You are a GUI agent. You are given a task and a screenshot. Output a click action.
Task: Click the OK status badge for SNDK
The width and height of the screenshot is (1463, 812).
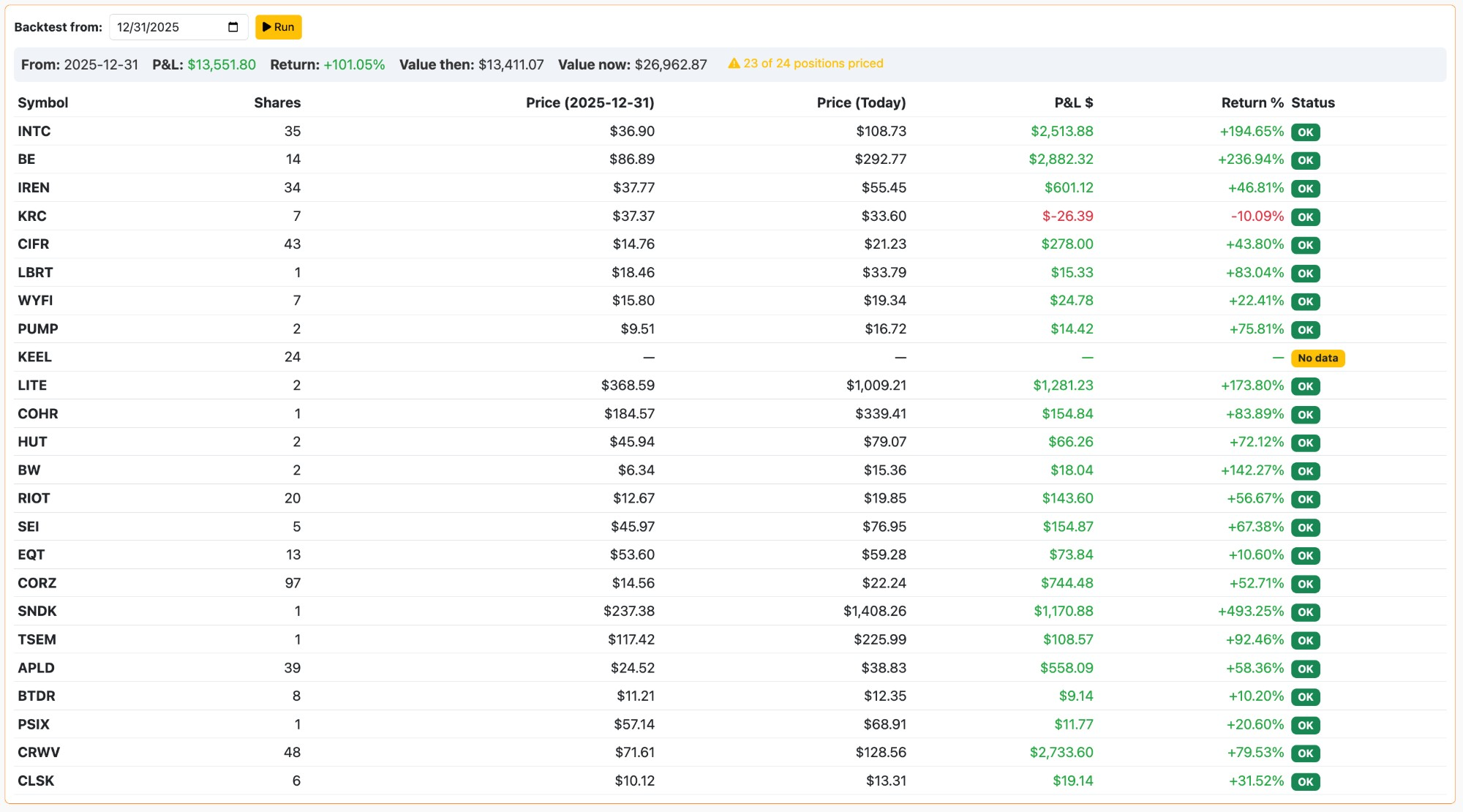coord(1306,612)
